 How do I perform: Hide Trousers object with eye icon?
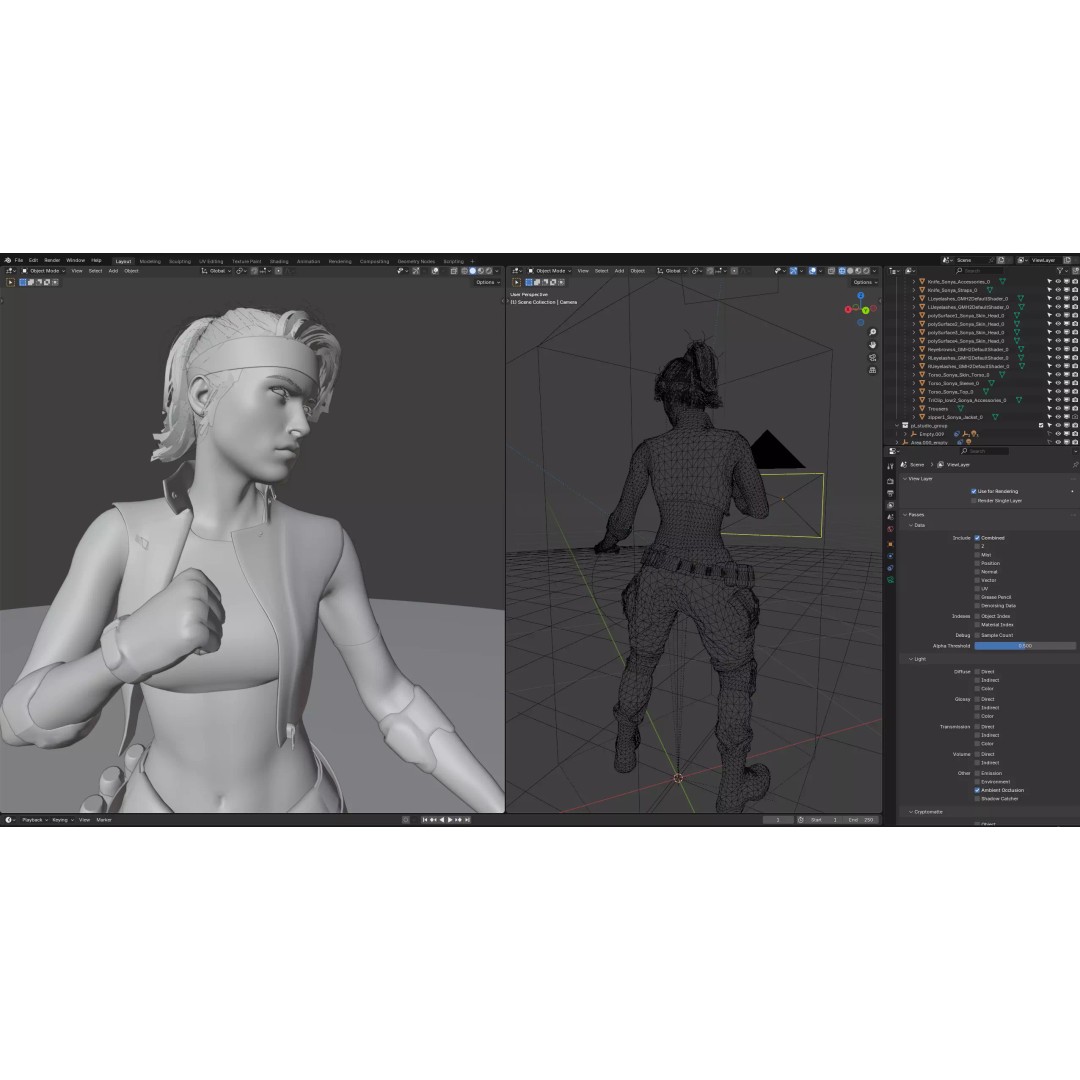(1058, 408)
